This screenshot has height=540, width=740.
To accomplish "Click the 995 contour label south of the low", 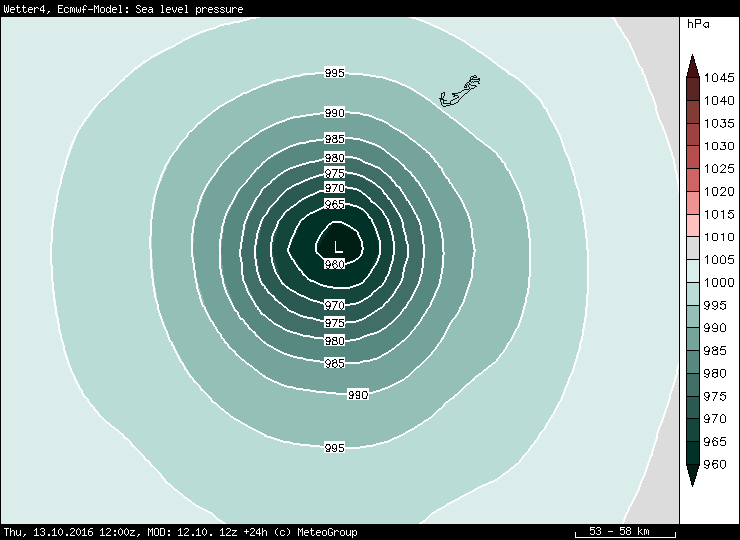I will 335,447.
